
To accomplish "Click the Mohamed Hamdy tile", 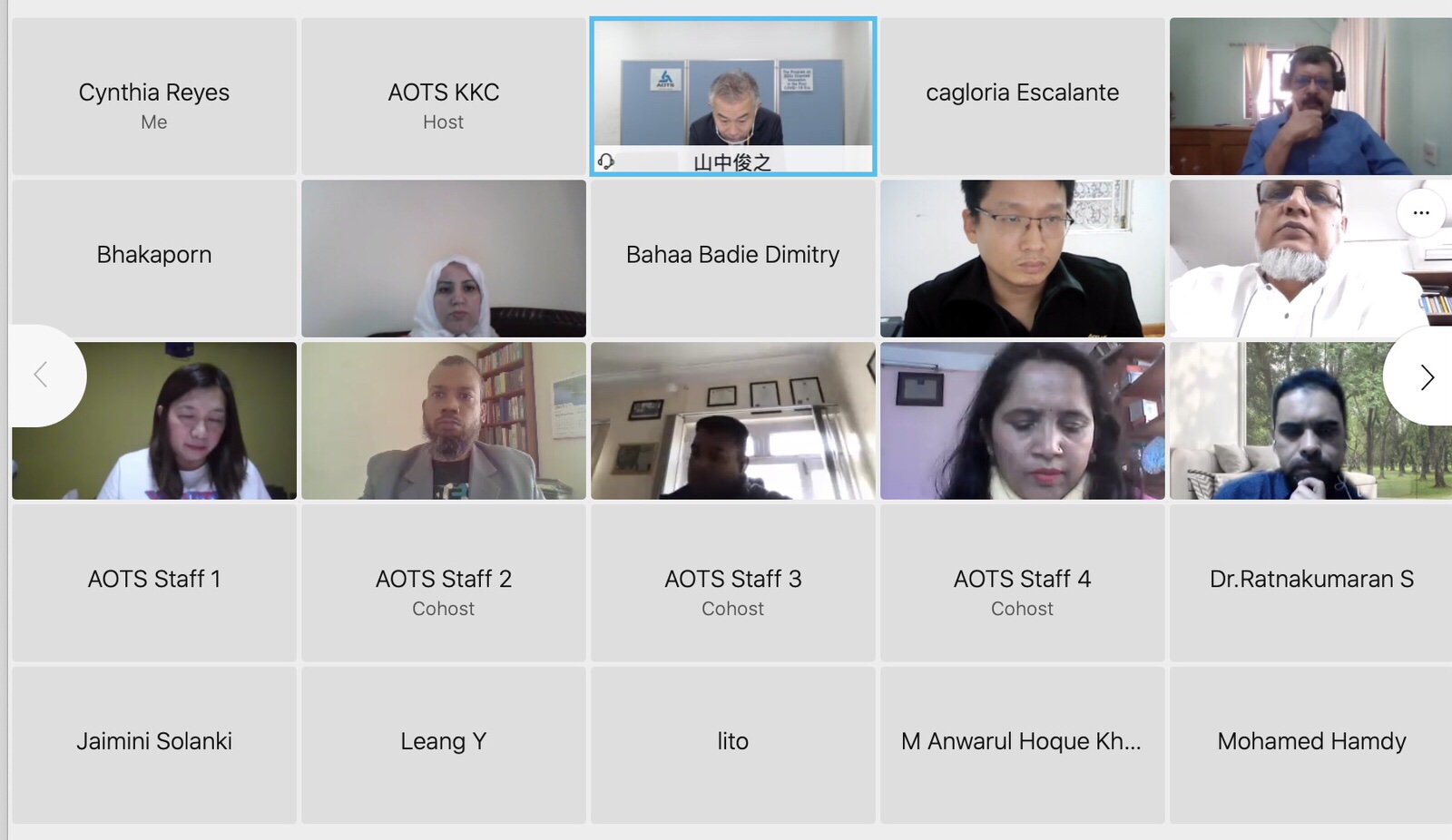I will coord(1310,746).
